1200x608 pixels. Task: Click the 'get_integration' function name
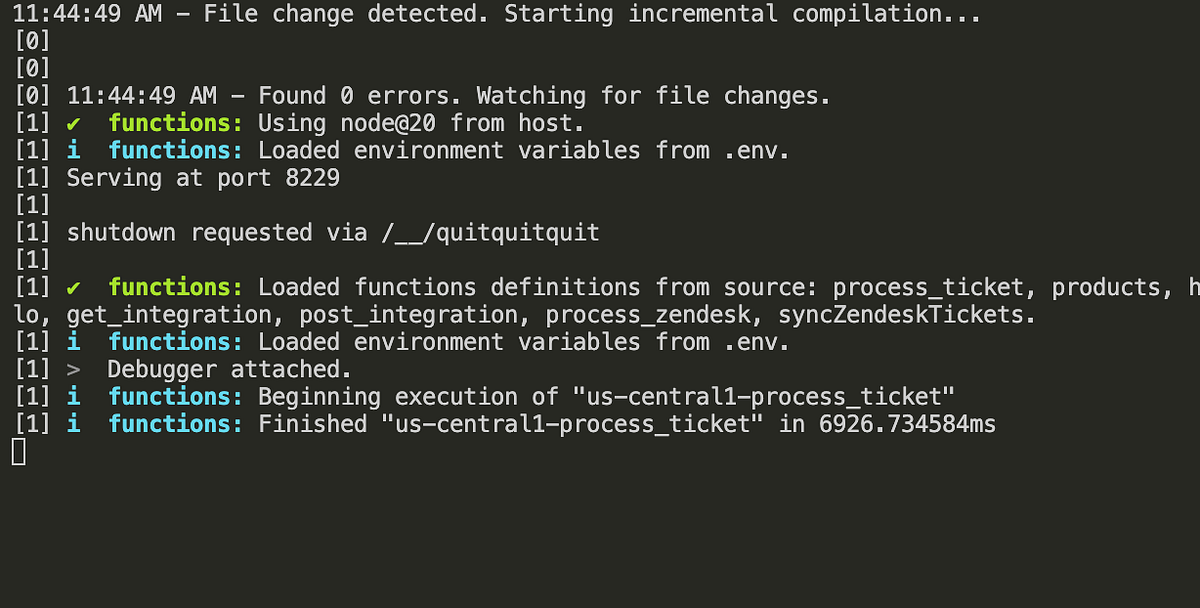pyautogui.click(x=175, y=315)
